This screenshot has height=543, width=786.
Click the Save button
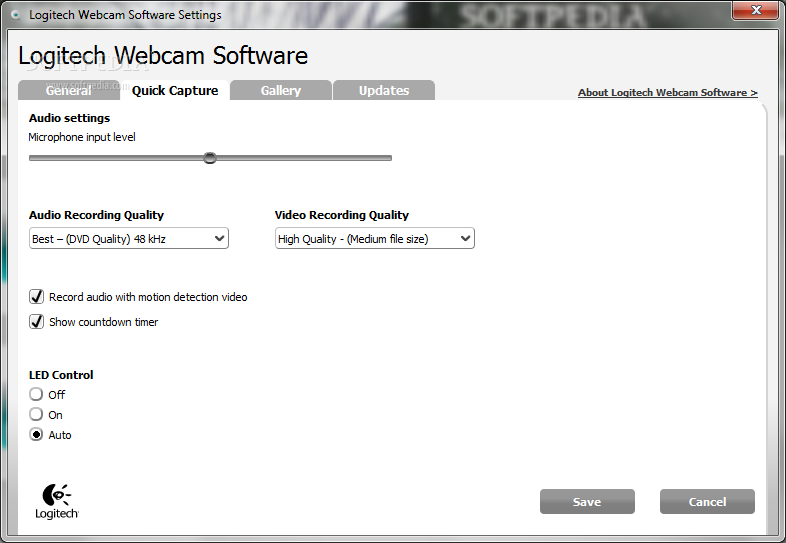(587, 502)
